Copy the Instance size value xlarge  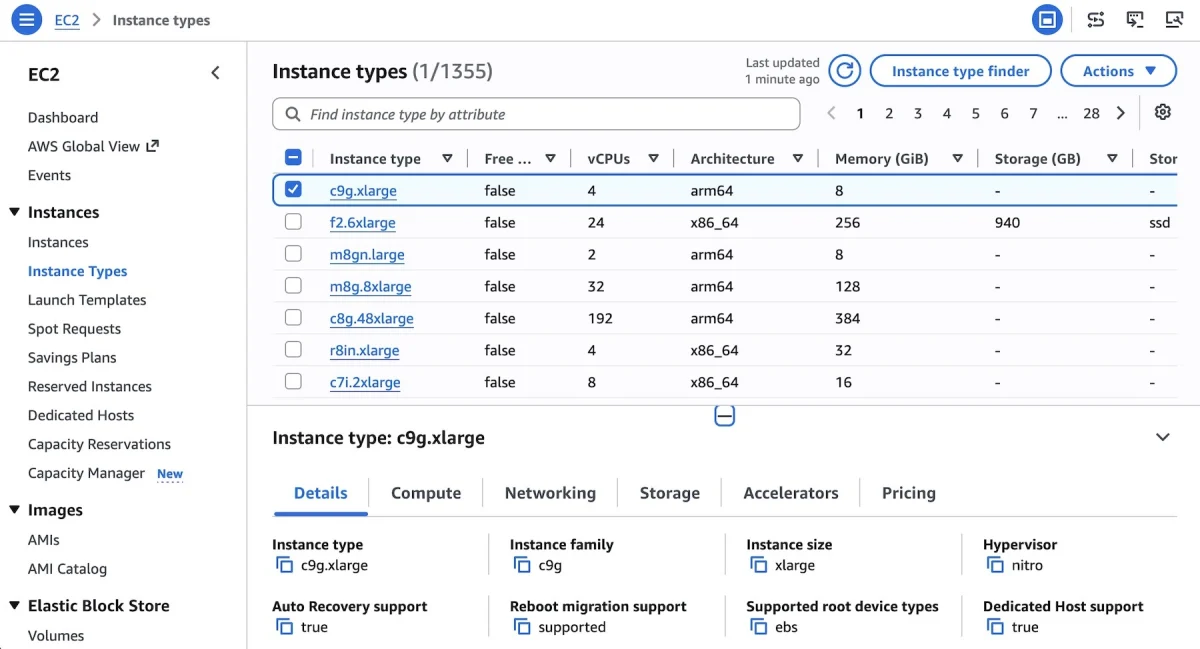tap(758, 565)
